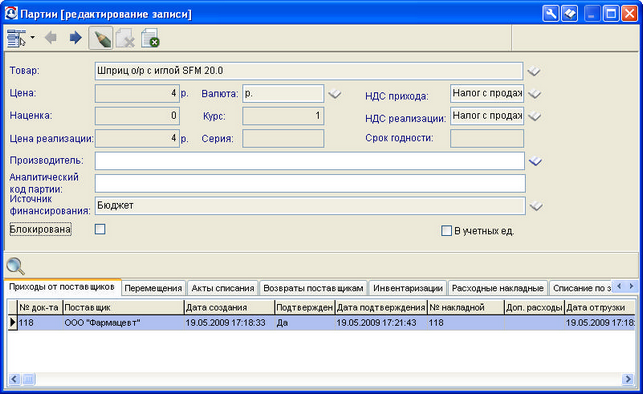The width and height of the screenshot is (643, 394).
Task: Go to previous record with gray left arrow
Action: 51,38
